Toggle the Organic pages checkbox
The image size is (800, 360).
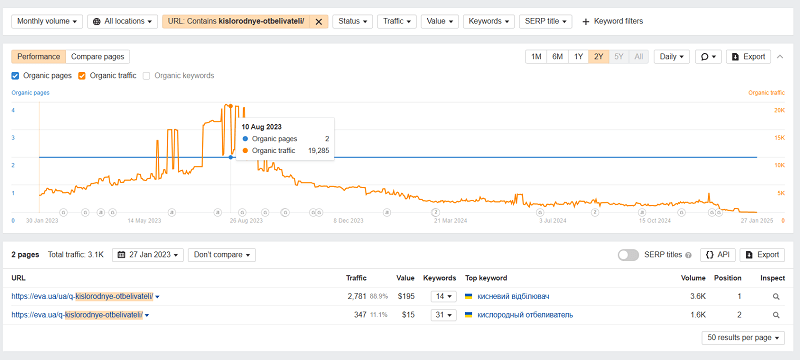15,75
